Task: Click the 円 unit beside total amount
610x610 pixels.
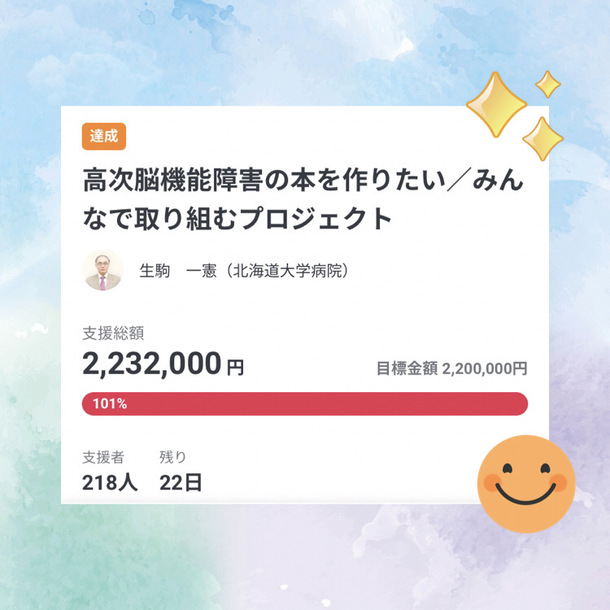Action: 235,367
